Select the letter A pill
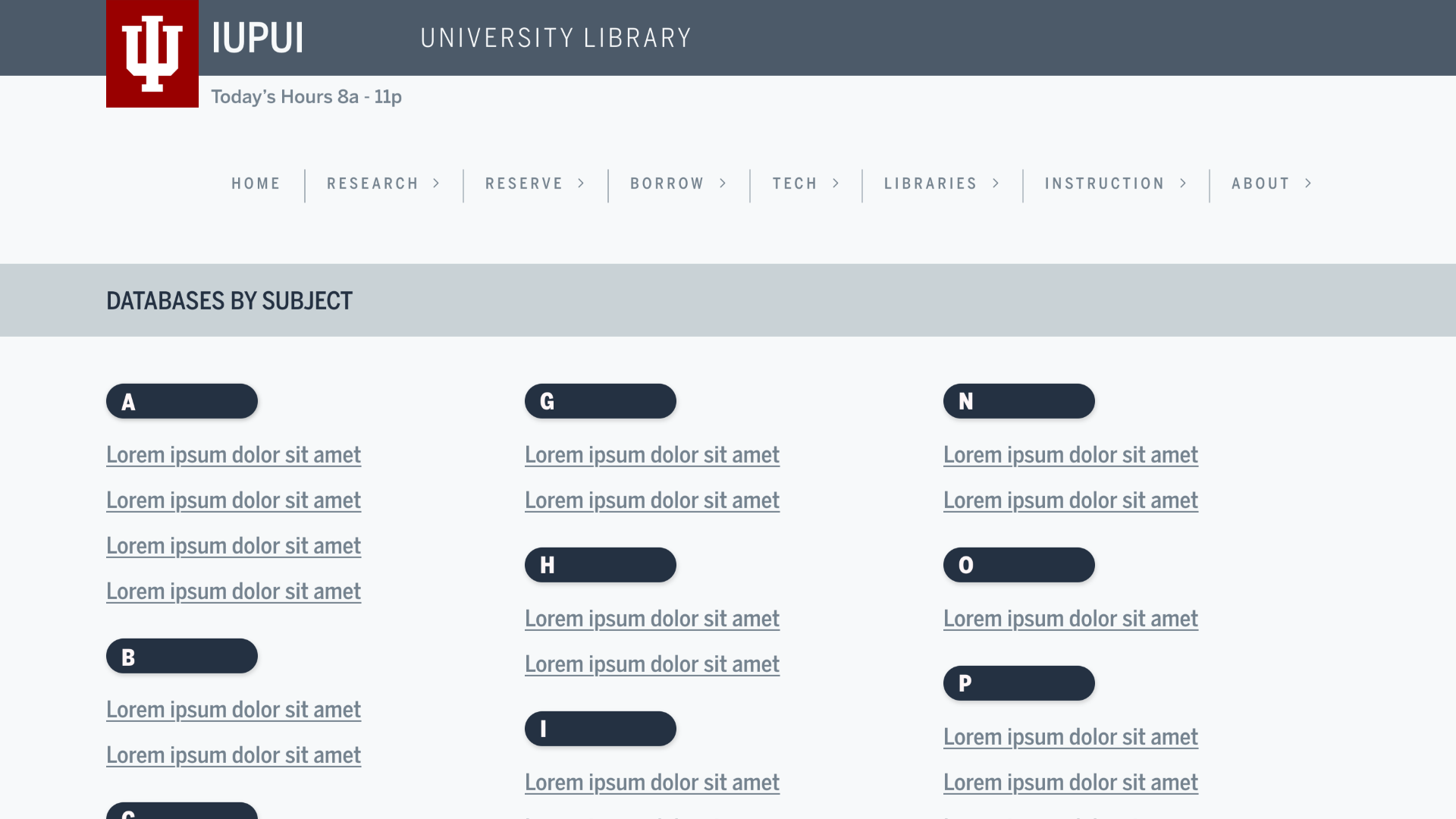The height and width of the screenshot is (819, 1456). pos(182,401)
